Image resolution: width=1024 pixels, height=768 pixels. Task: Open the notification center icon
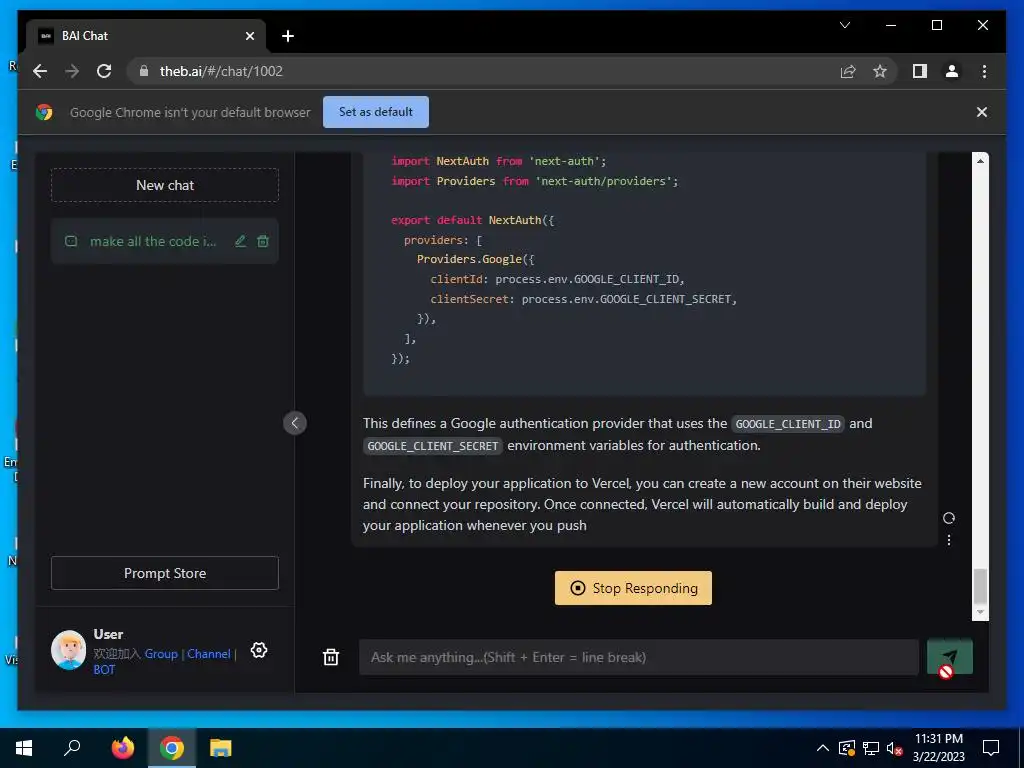click(x=991, y=748)
